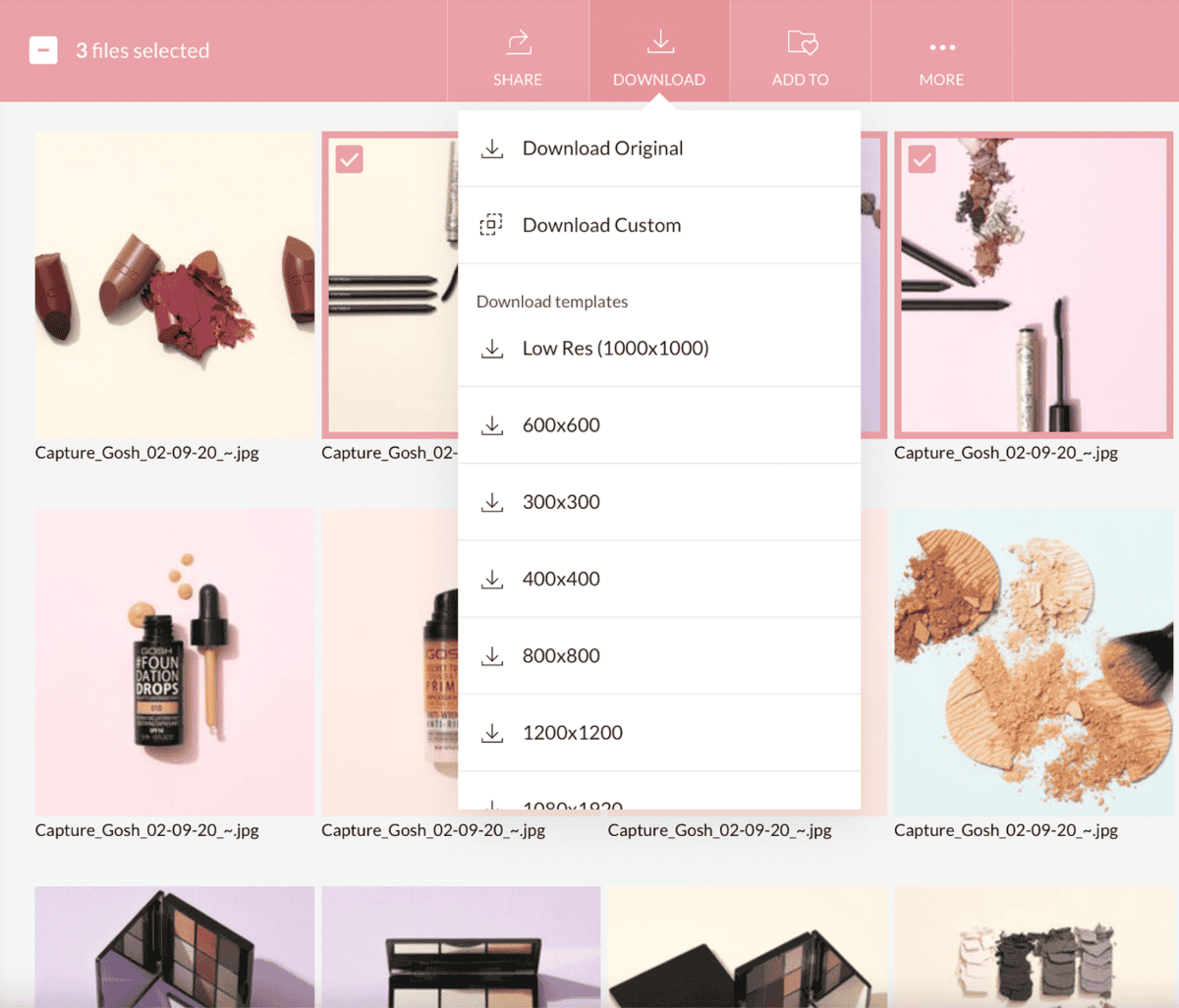This screenshot has height=1008, width=1179.
Task: Click the filename under the lipsticks image
Action: point(147,453)
